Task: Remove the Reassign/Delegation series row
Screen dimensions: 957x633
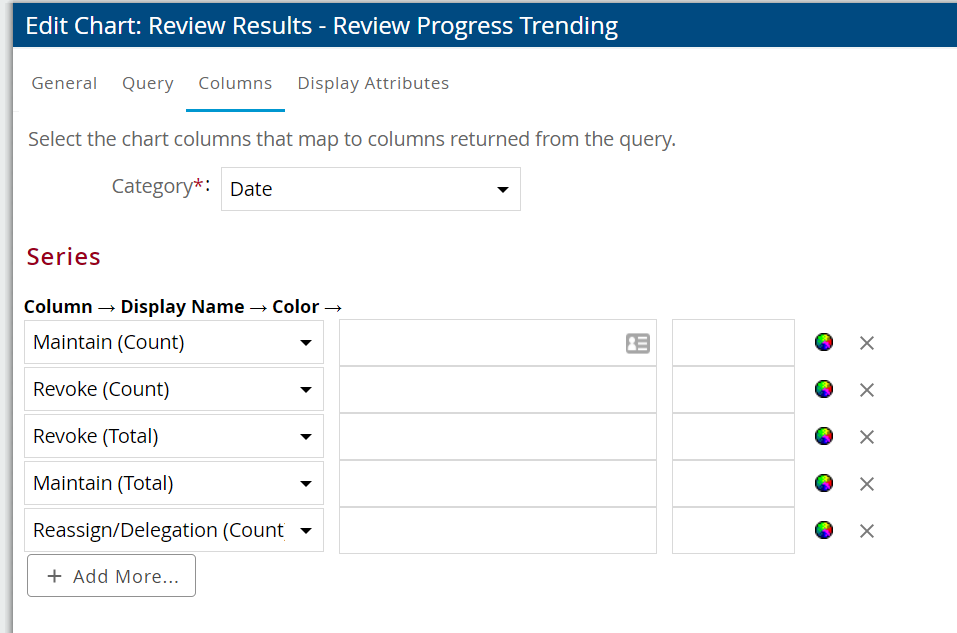Action: tap(867, 531)
